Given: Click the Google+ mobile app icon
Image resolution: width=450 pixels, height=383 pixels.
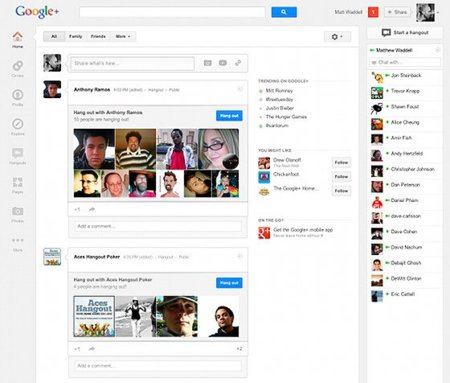Looking at the screenshot, I should (x=264, y=233).
